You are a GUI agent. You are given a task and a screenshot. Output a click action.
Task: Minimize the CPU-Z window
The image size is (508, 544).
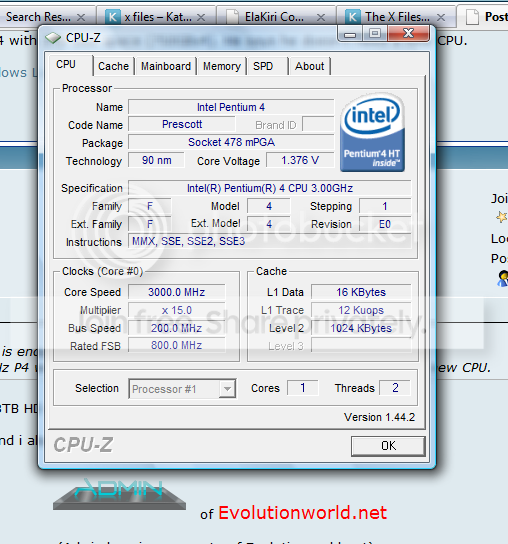350,34
